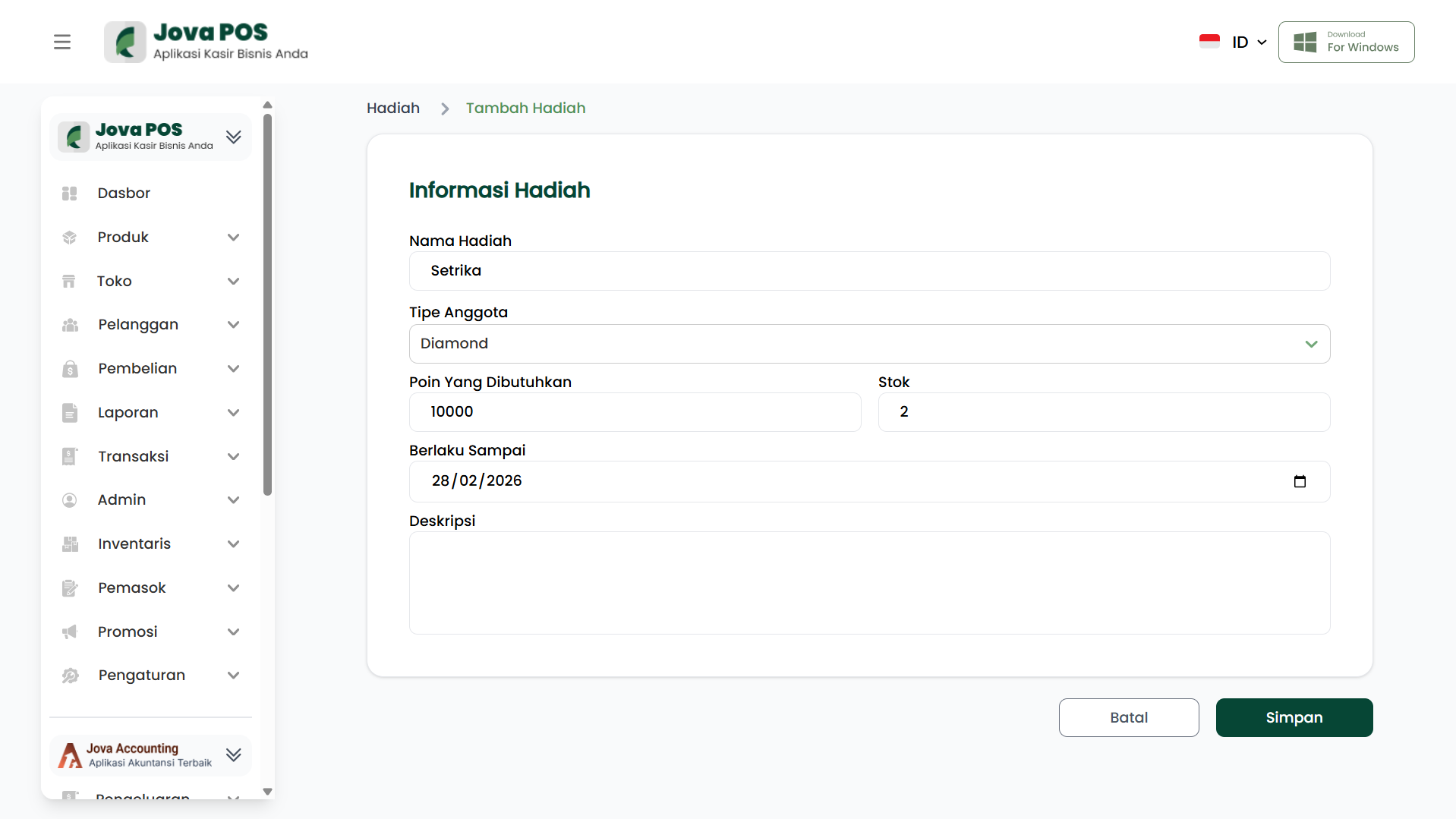
Task: Cancel with the Batal button
Action: (1128, 717)
